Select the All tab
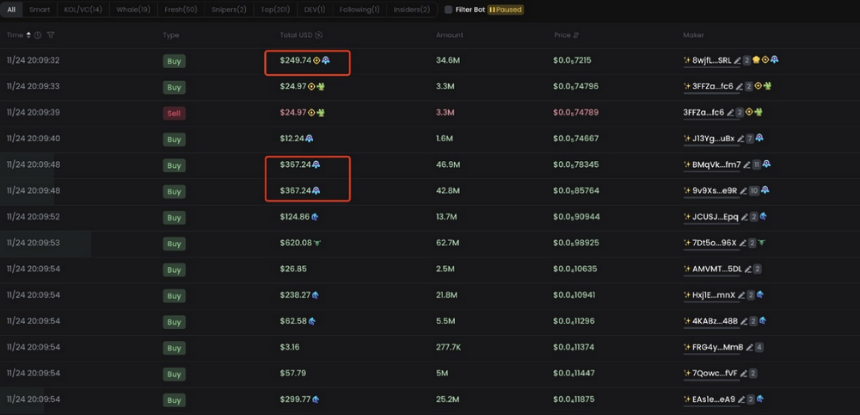860x415 pixels. pyautogui.click(x=12, y=10)
